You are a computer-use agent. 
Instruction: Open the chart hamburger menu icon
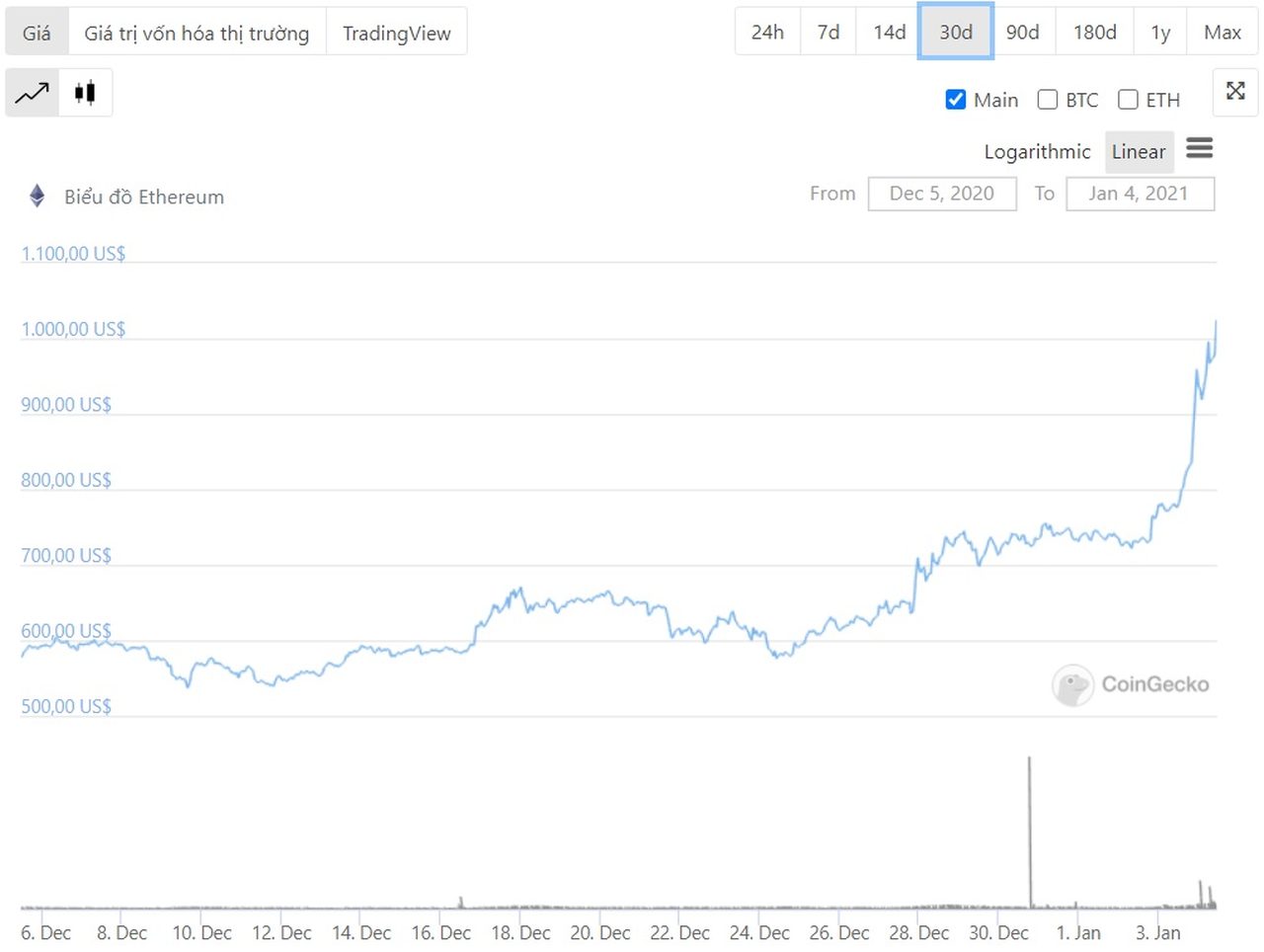pyautogui.click(x=1200, y=148)
